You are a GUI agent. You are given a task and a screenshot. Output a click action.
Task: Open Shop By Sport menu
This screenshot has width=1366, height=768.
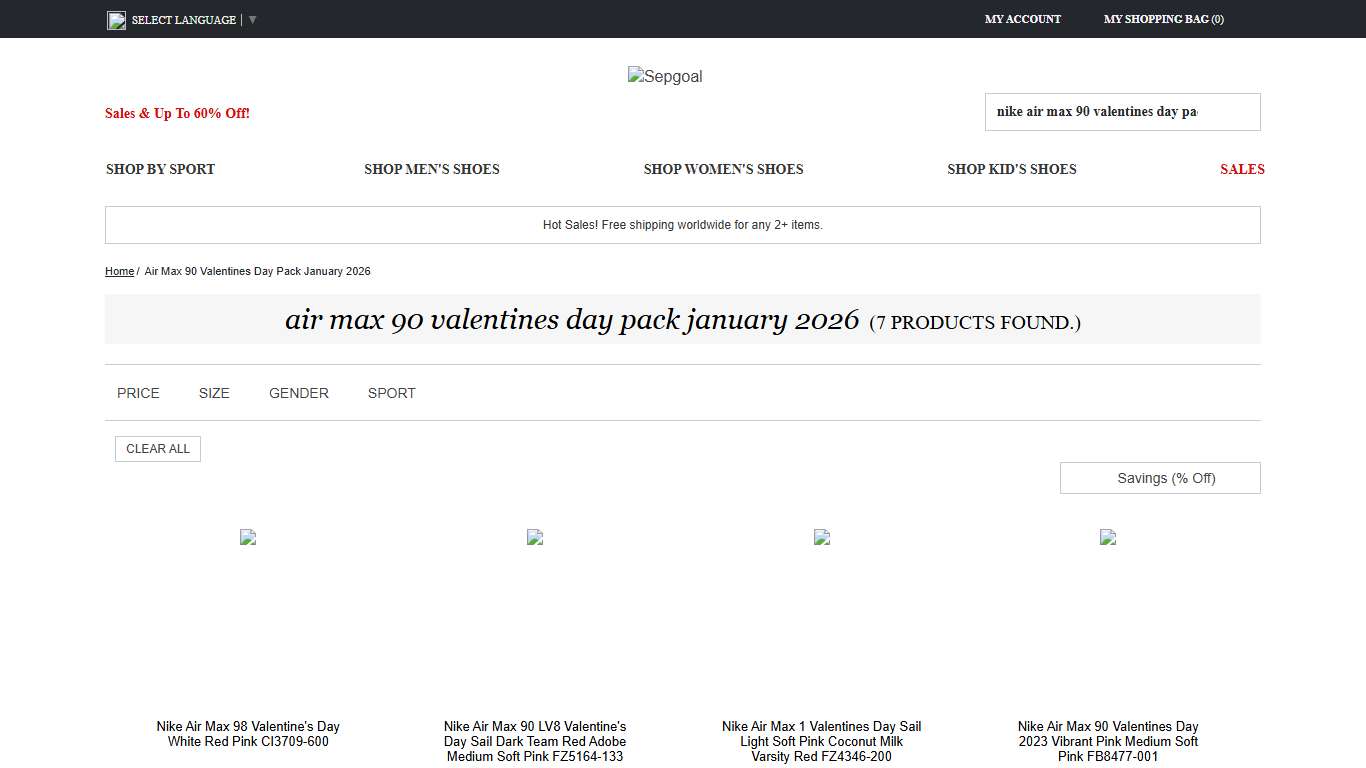click(x=160, y=169)
